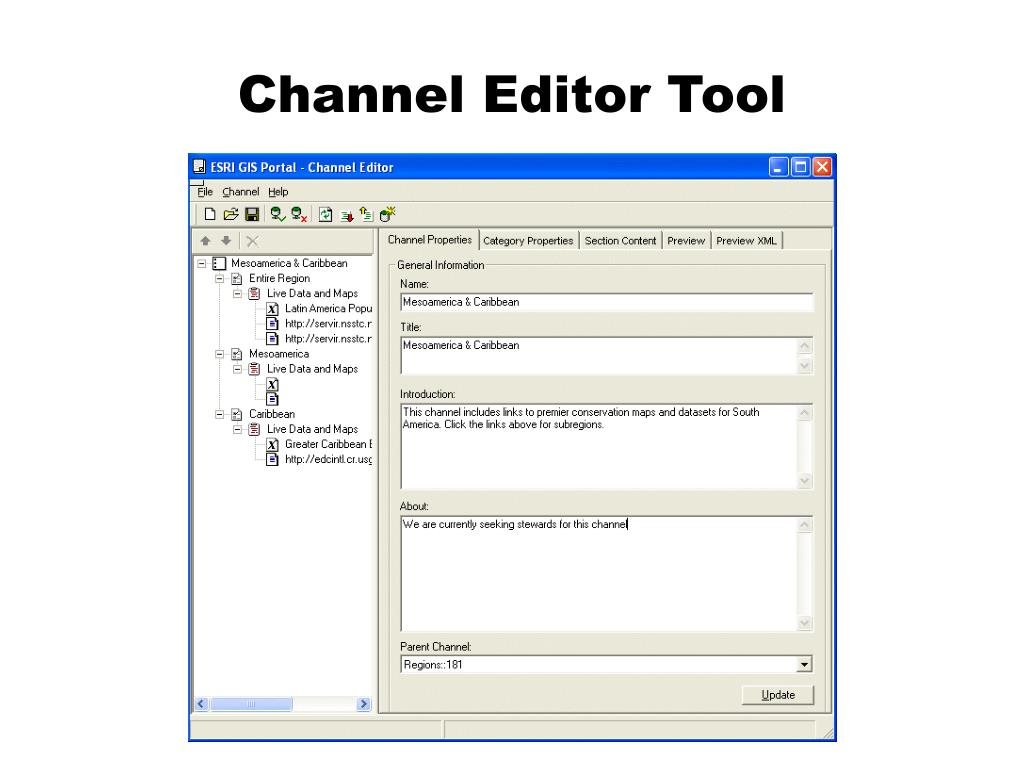Collapse the Entire Region tree node

pyautogui.click(x=220, y=279)
